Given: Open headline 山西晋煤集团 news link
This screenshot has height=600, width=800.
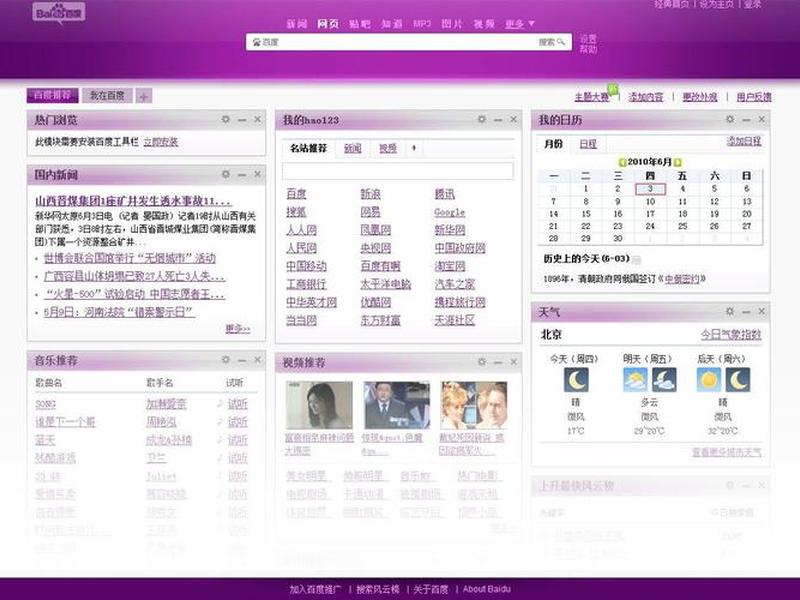Looking at the screenshot, I should (133, 201).
